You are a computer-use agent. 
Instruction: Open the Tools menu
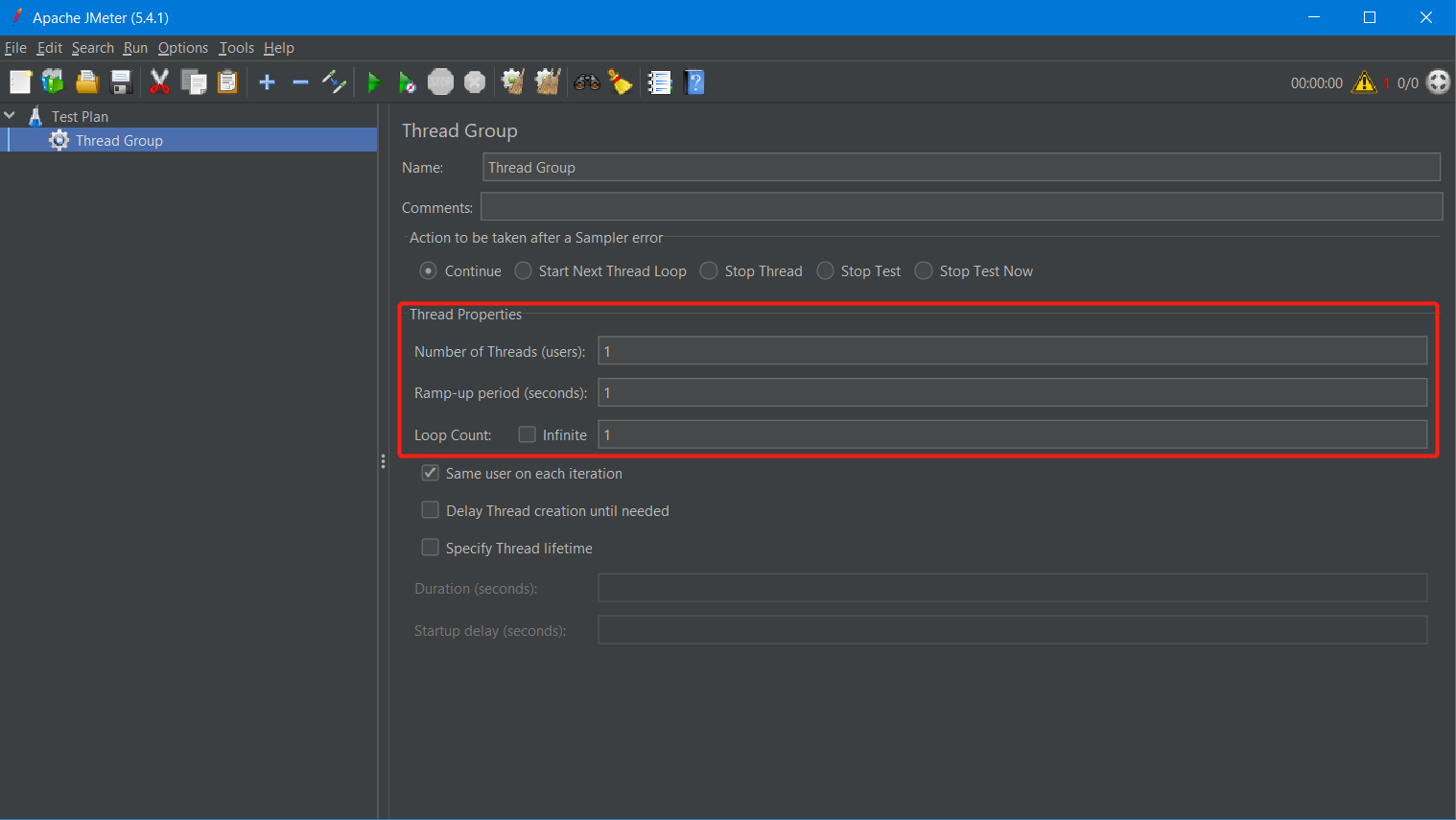pos(236,48)
